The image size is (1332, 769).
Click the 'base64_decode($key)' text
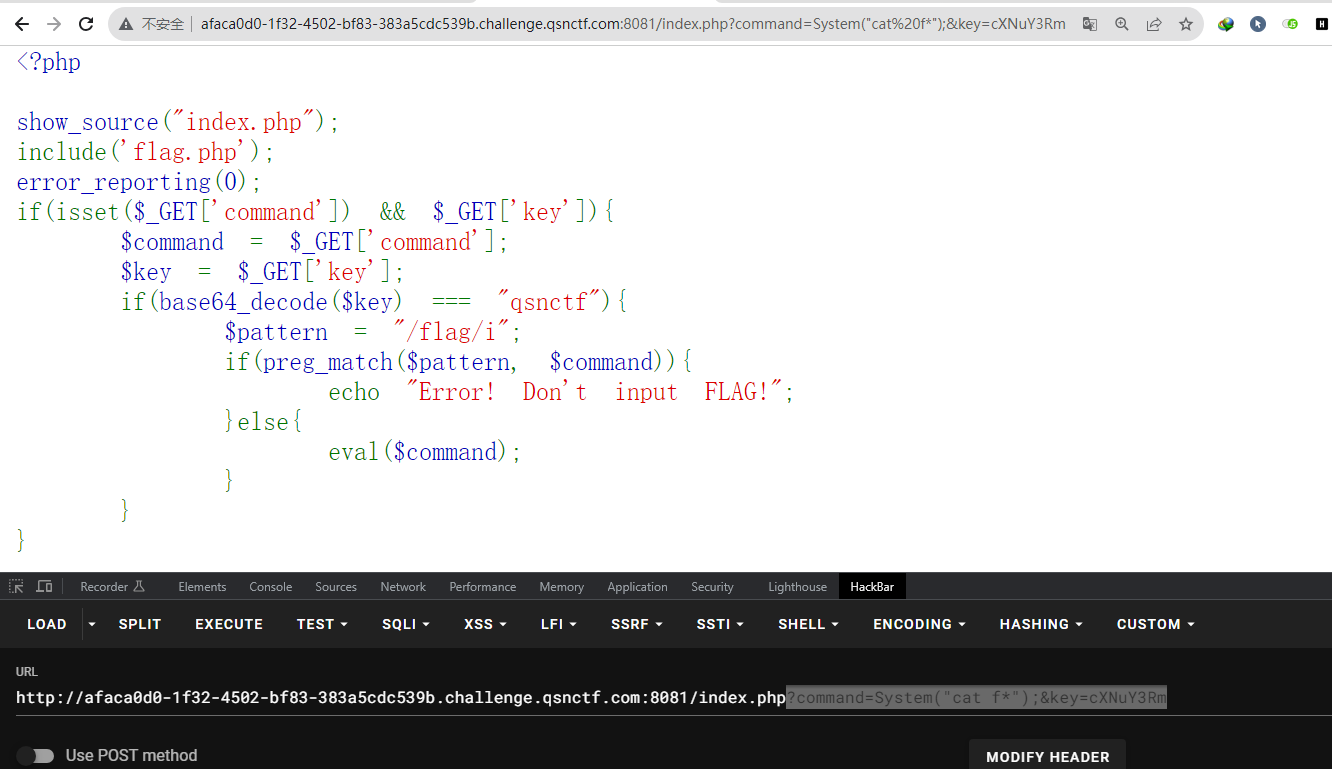(x=281, y=302)
